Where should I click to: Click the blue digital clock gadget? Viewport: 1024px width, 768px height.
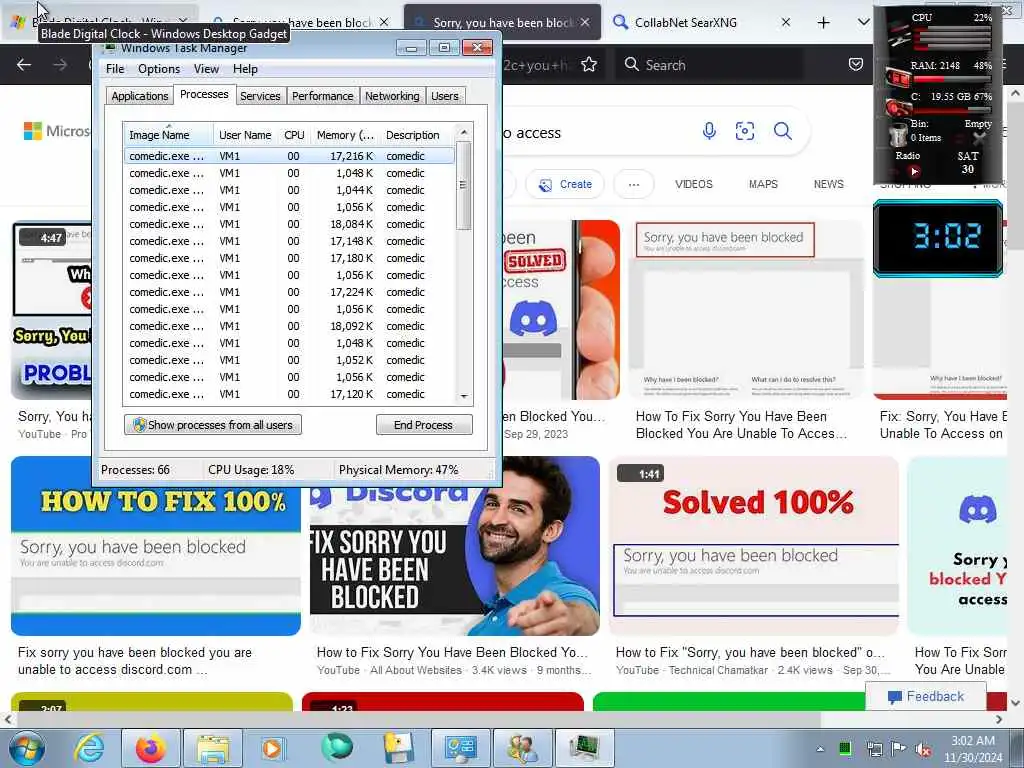pyautogui.click(x=938, y=238)
